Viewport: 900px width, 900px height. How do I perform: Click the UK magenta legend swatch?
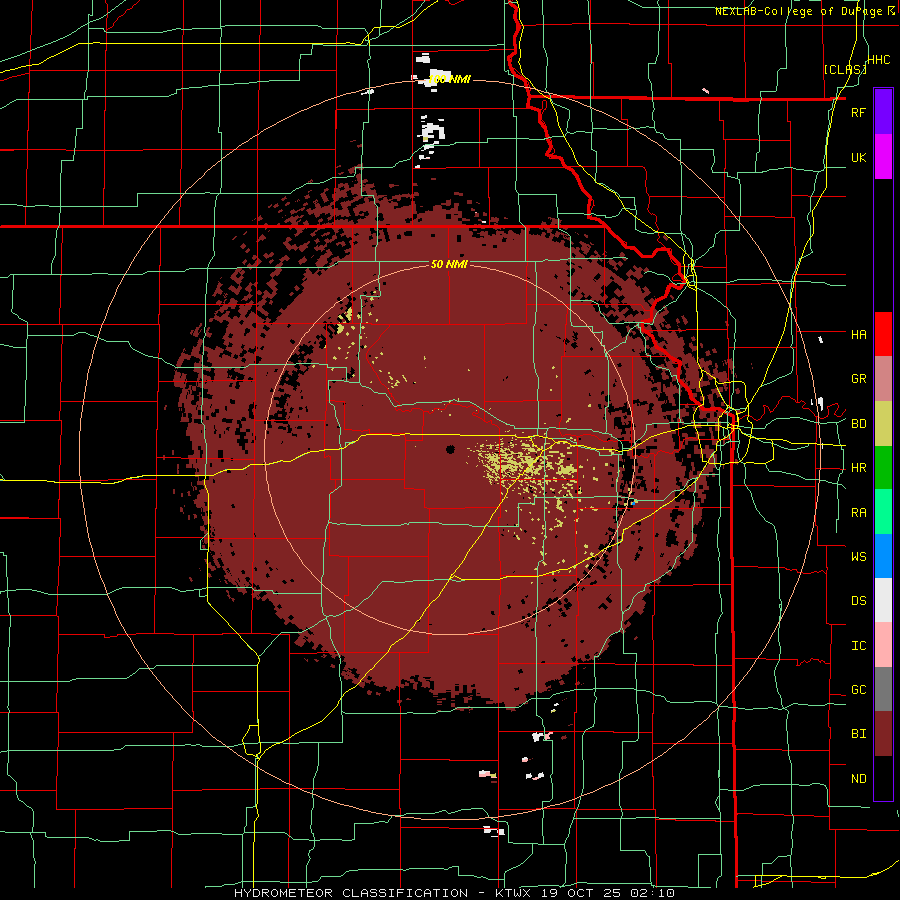pos(883,157)
